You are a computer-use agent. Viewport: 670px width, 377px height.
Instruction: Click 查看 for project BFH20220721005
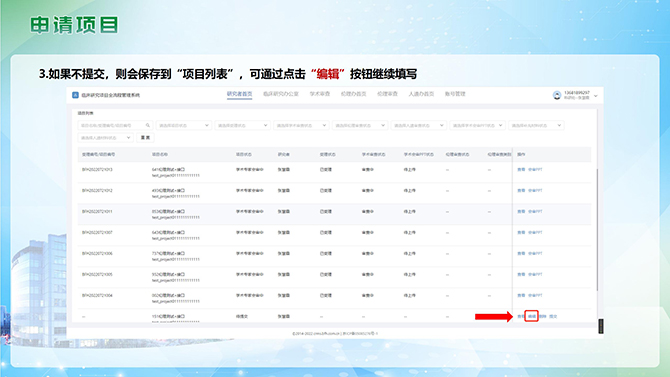(521, 274)
